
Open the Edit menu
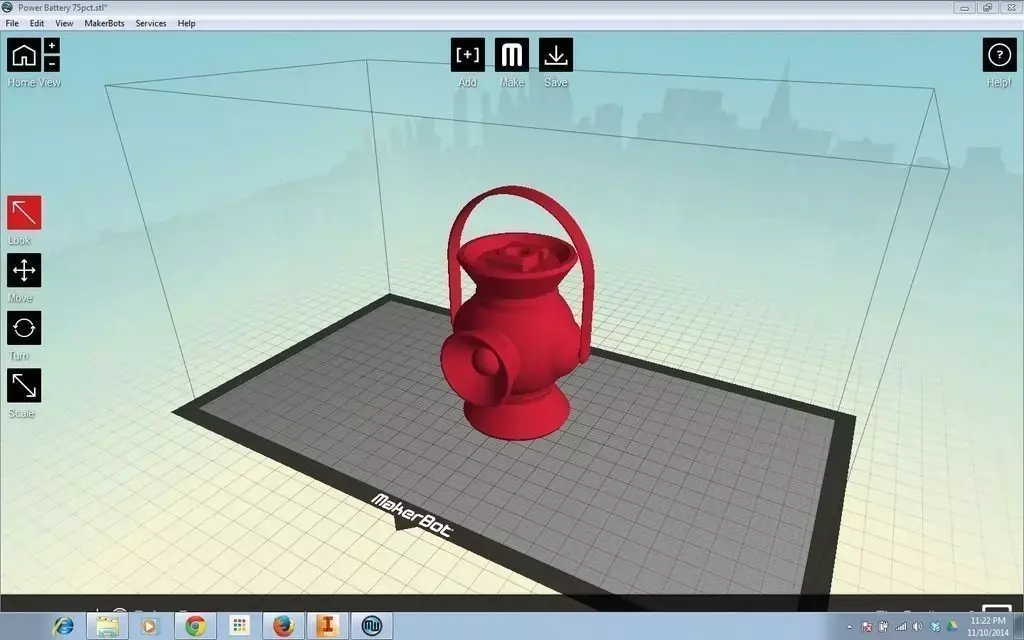(36, 23)
